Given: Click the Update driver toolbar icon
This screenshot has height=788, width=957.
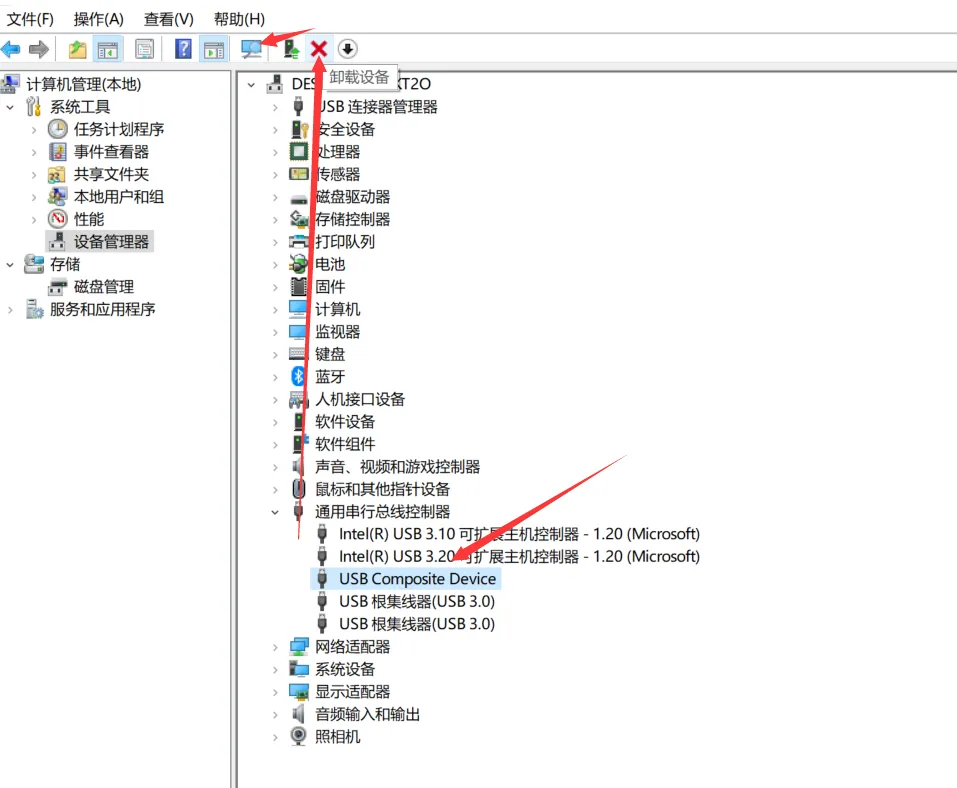Looking at the screenshot, I should (292, 49).
